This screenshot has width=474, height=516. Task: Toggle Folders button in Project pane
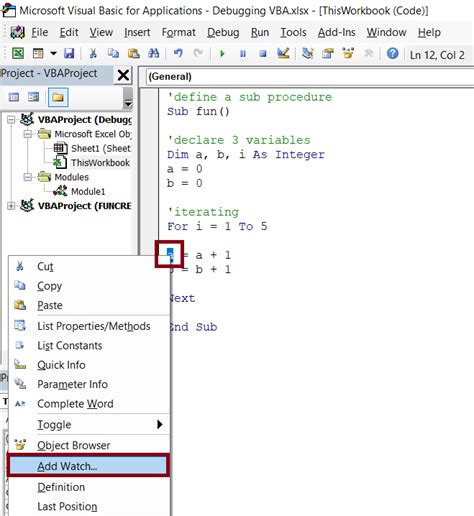pos(58,97)
